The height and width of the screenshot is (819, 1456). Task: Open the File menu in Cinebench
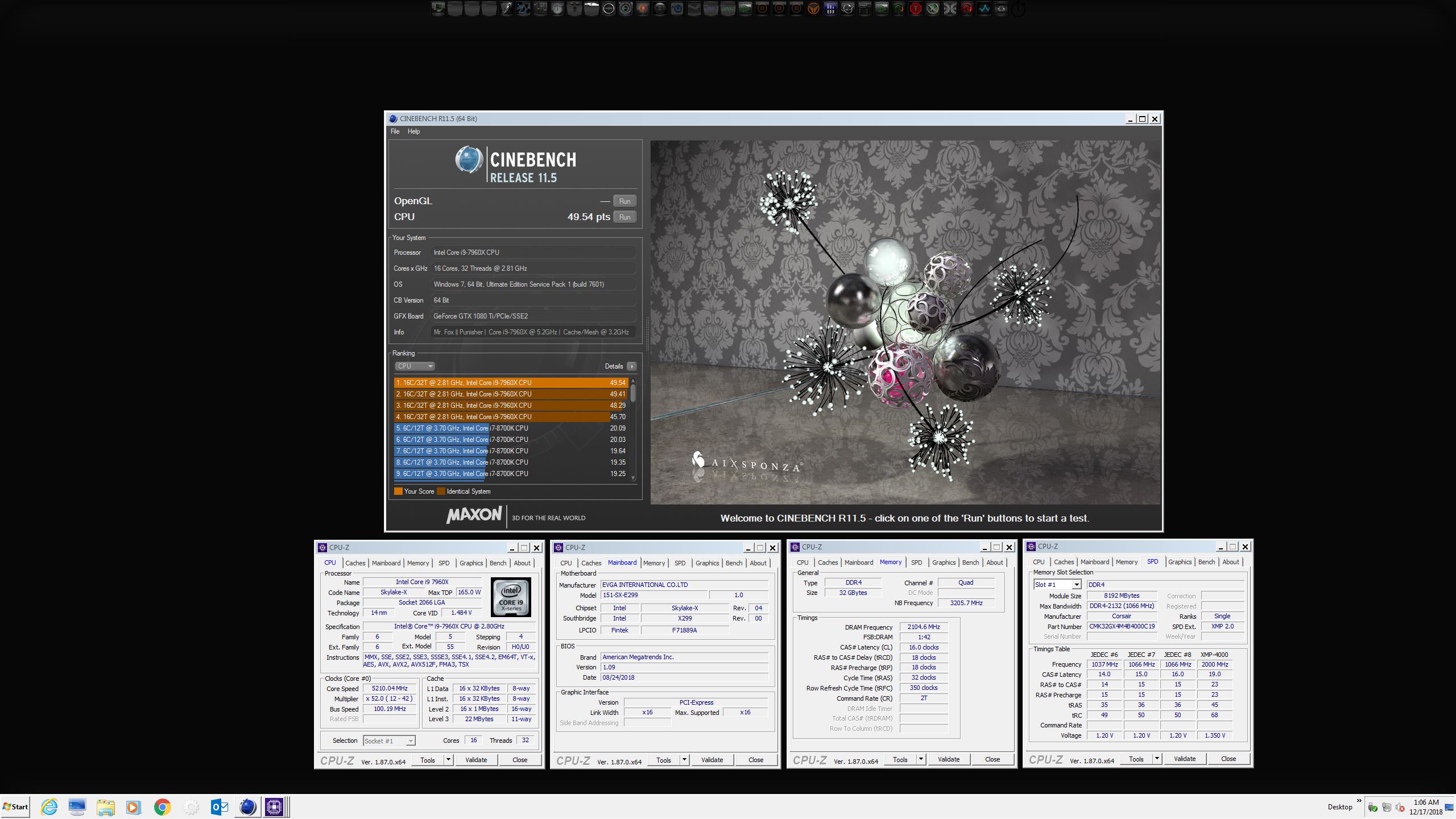click(395, 131)
